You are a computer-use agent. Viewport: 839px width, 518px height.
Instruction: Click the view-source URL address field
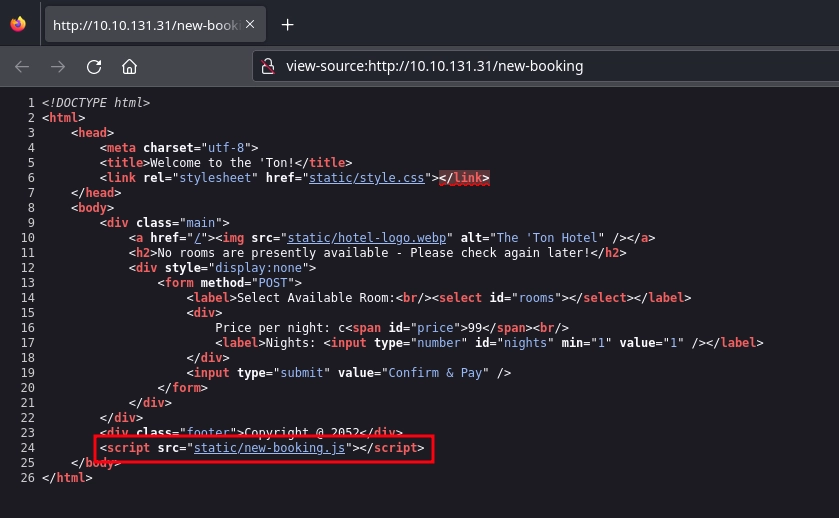coord(500,67)
